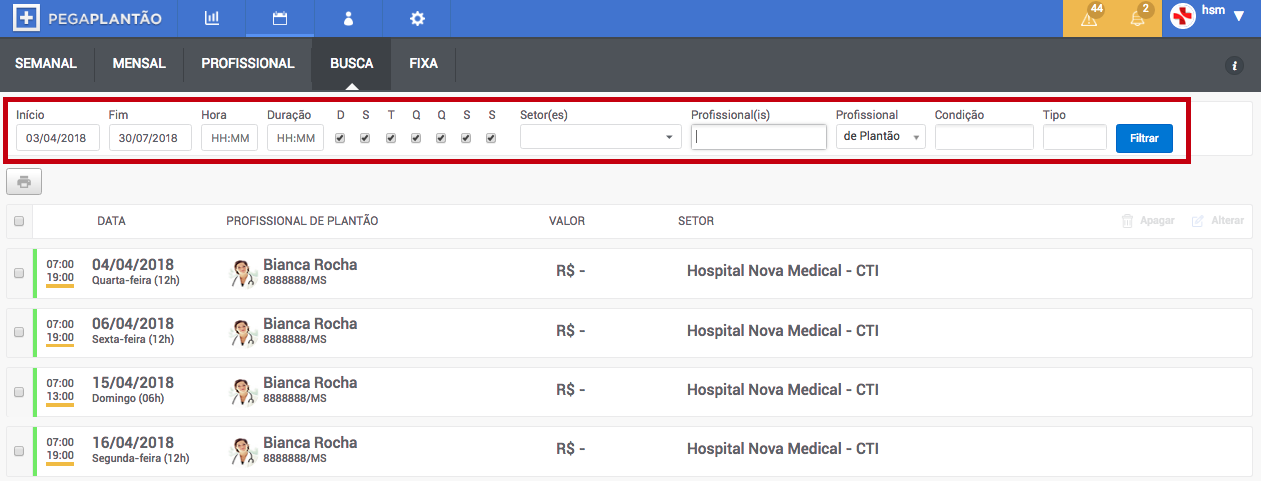Click Bianca Rocha name in 15/04/2018 row

click(310, 383)
